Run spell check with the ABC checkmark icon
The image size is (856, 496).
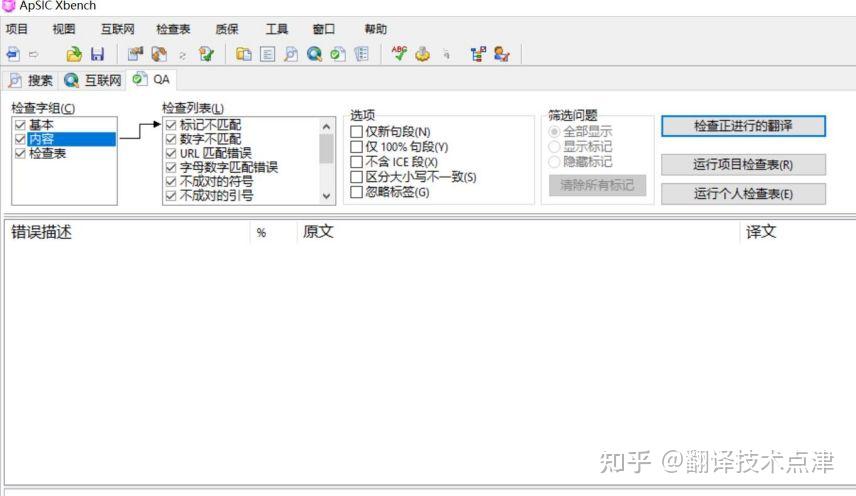(399, 53)
